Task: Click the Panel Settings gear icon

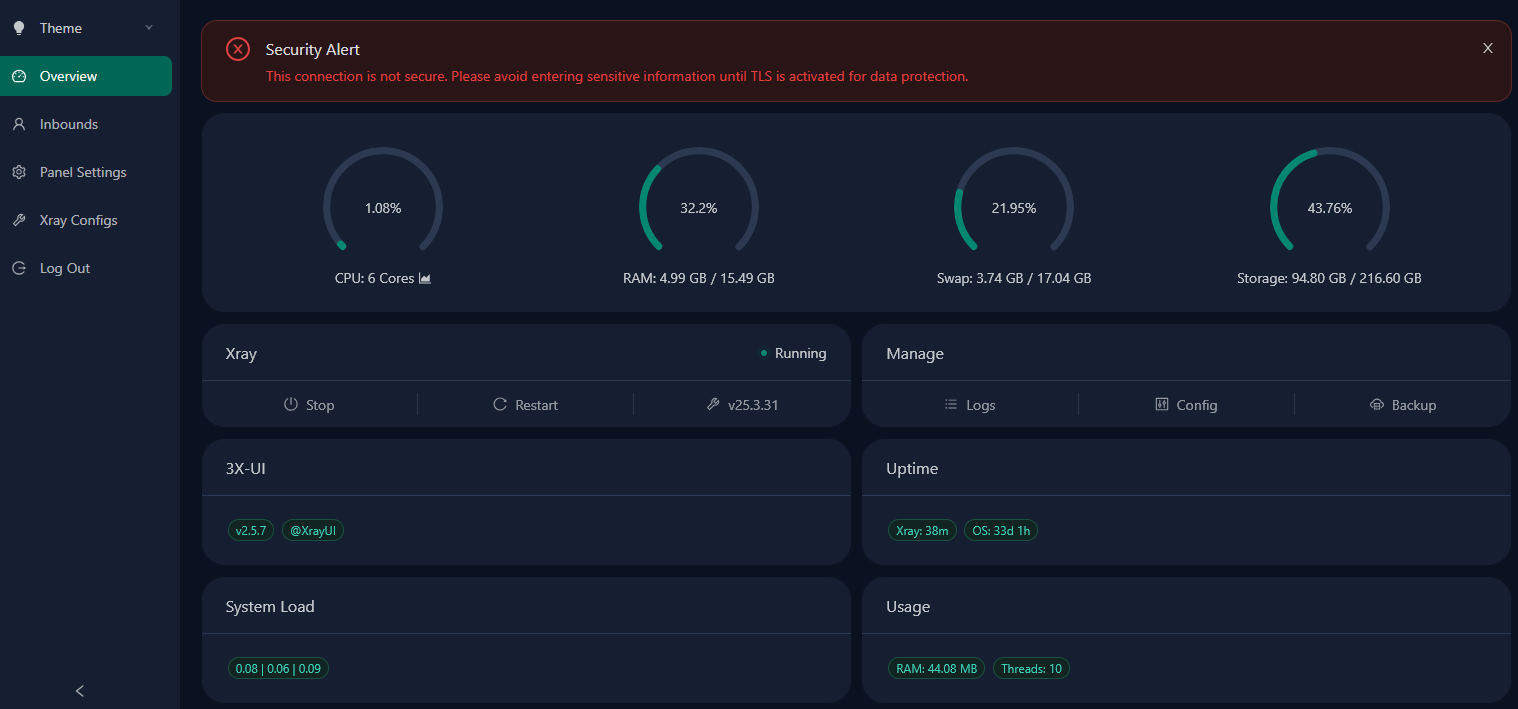Action: tap(18, 172)
